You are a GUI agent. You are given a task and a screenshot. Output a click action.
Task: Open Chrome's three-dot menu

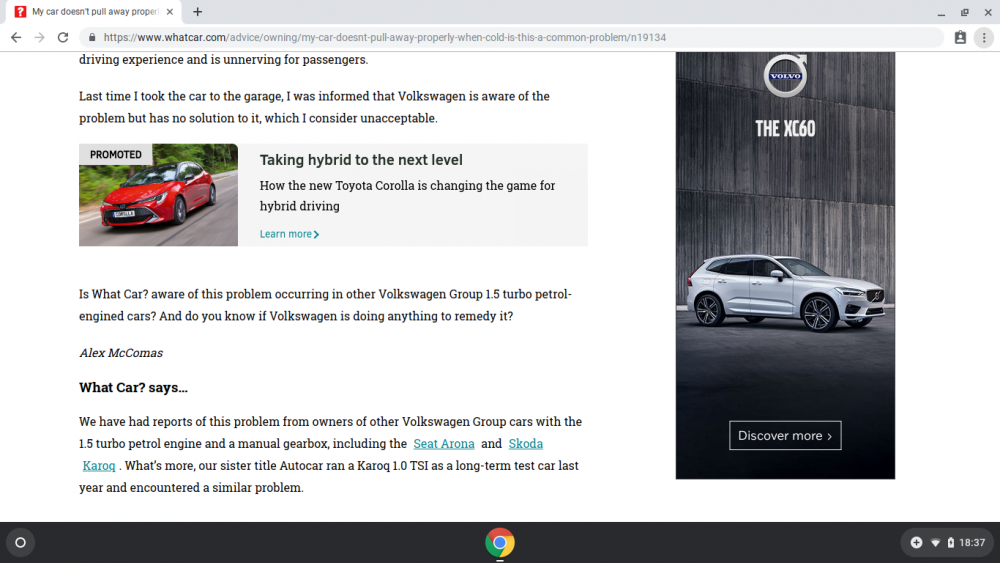pyautogui.click(x=984, y=38)
